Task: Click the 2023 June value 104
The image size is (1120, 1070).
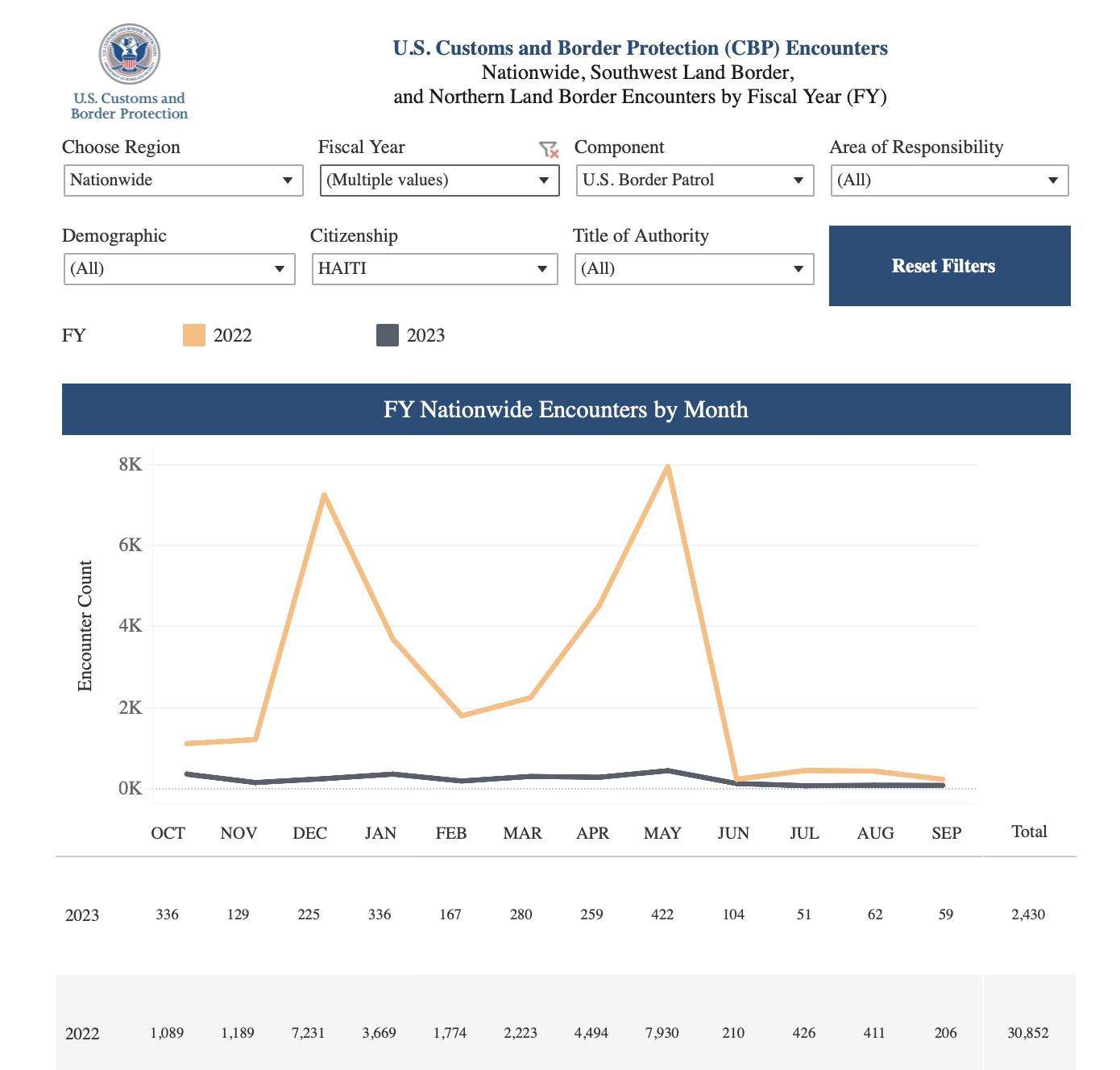Action: [733, 914]
